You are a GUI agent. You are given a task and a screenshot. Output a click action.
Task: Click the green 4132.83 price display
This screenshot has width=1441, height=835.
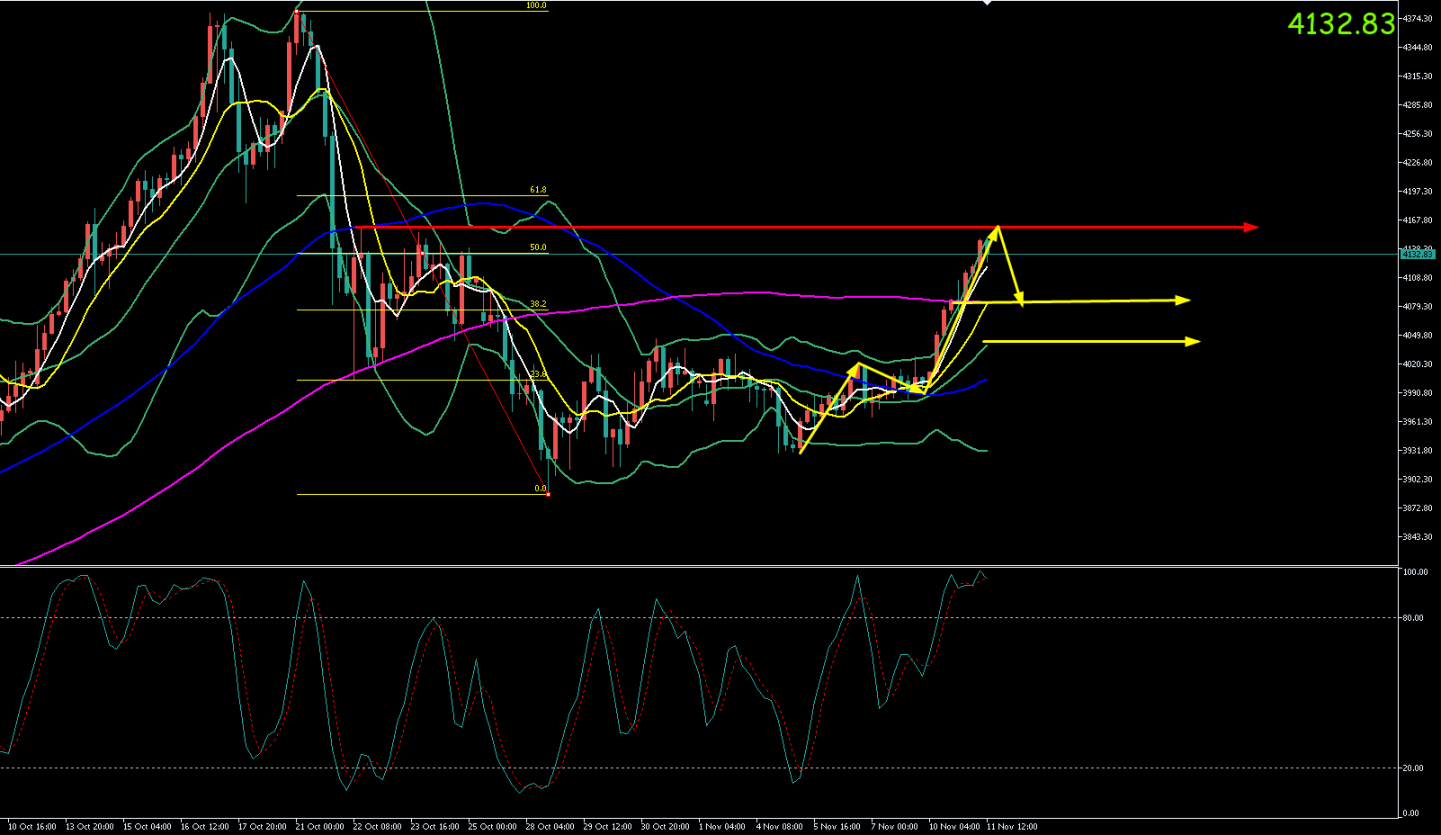(1340, 24)
